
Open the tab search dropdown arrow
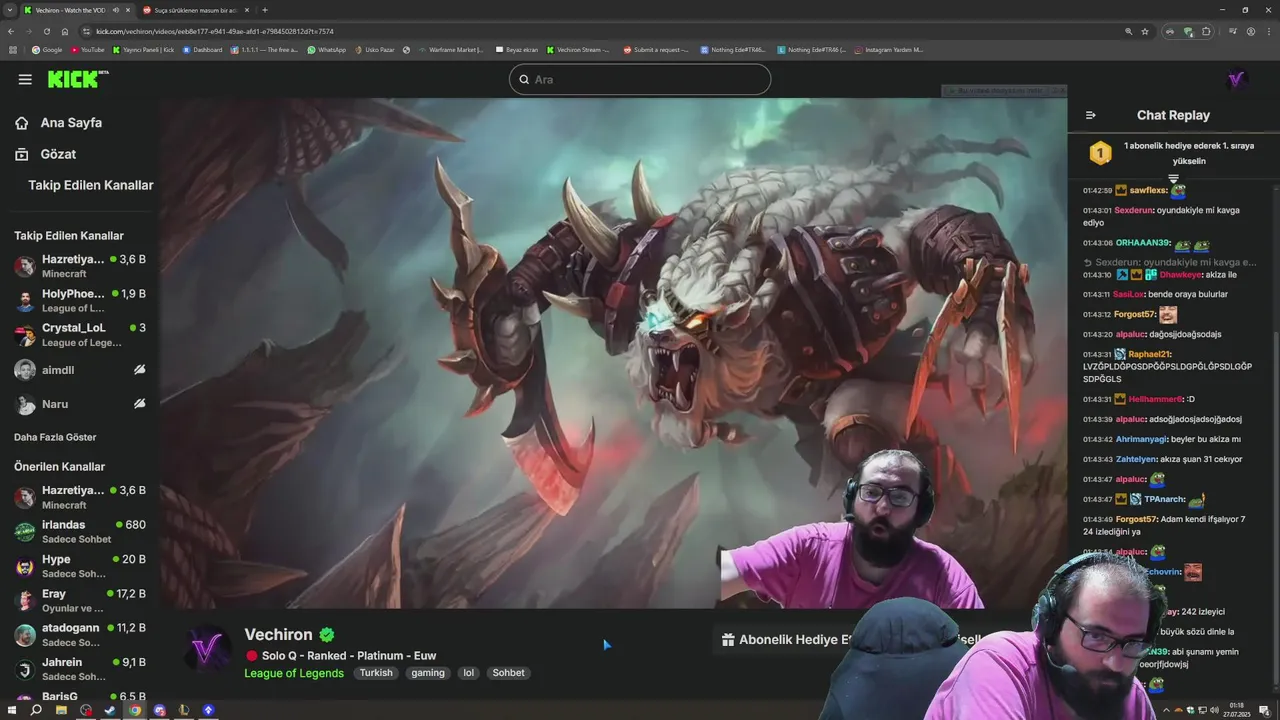click(x=9, y=10)
